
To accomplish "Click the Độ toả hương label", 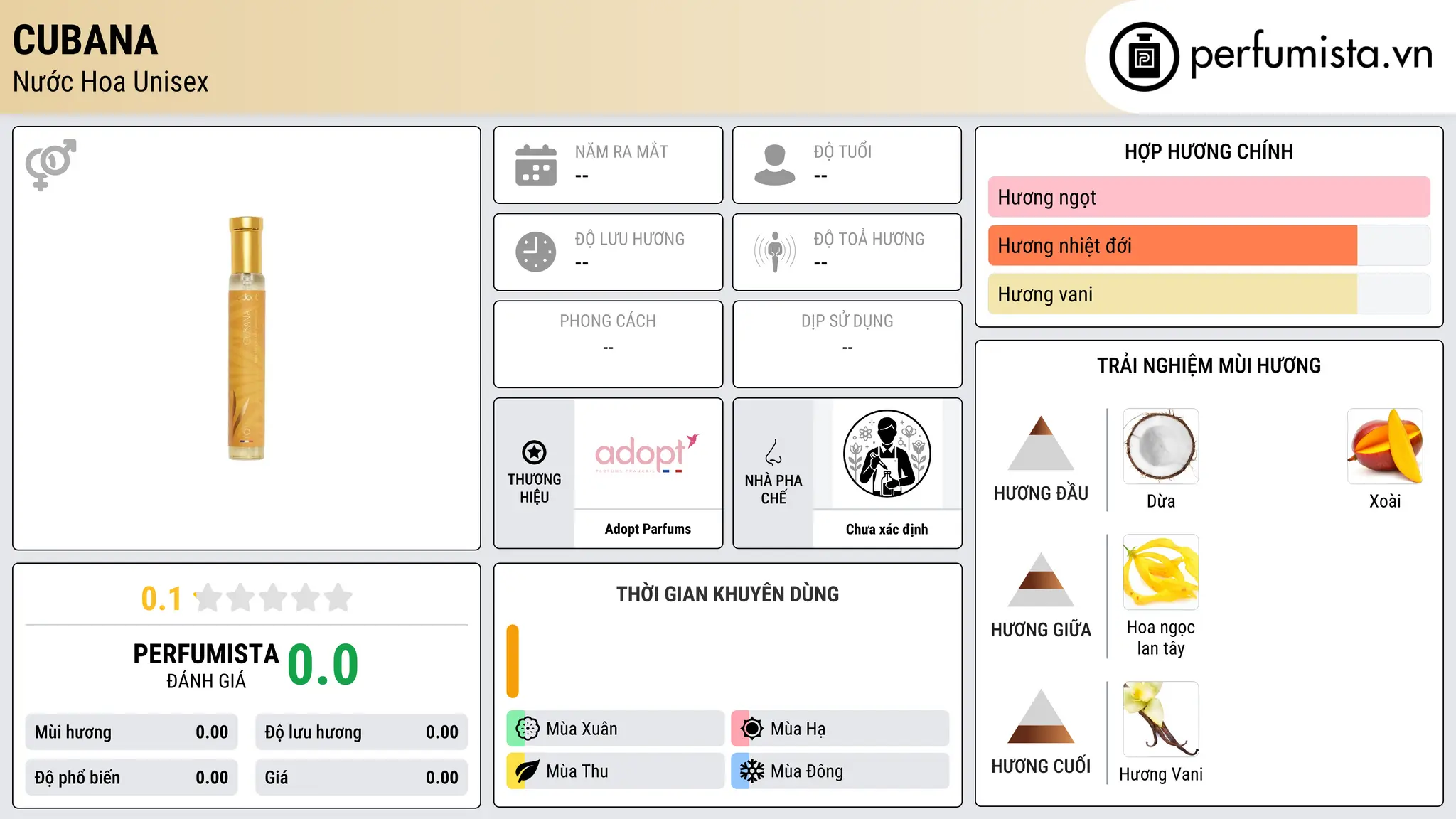I will point(869,239).
